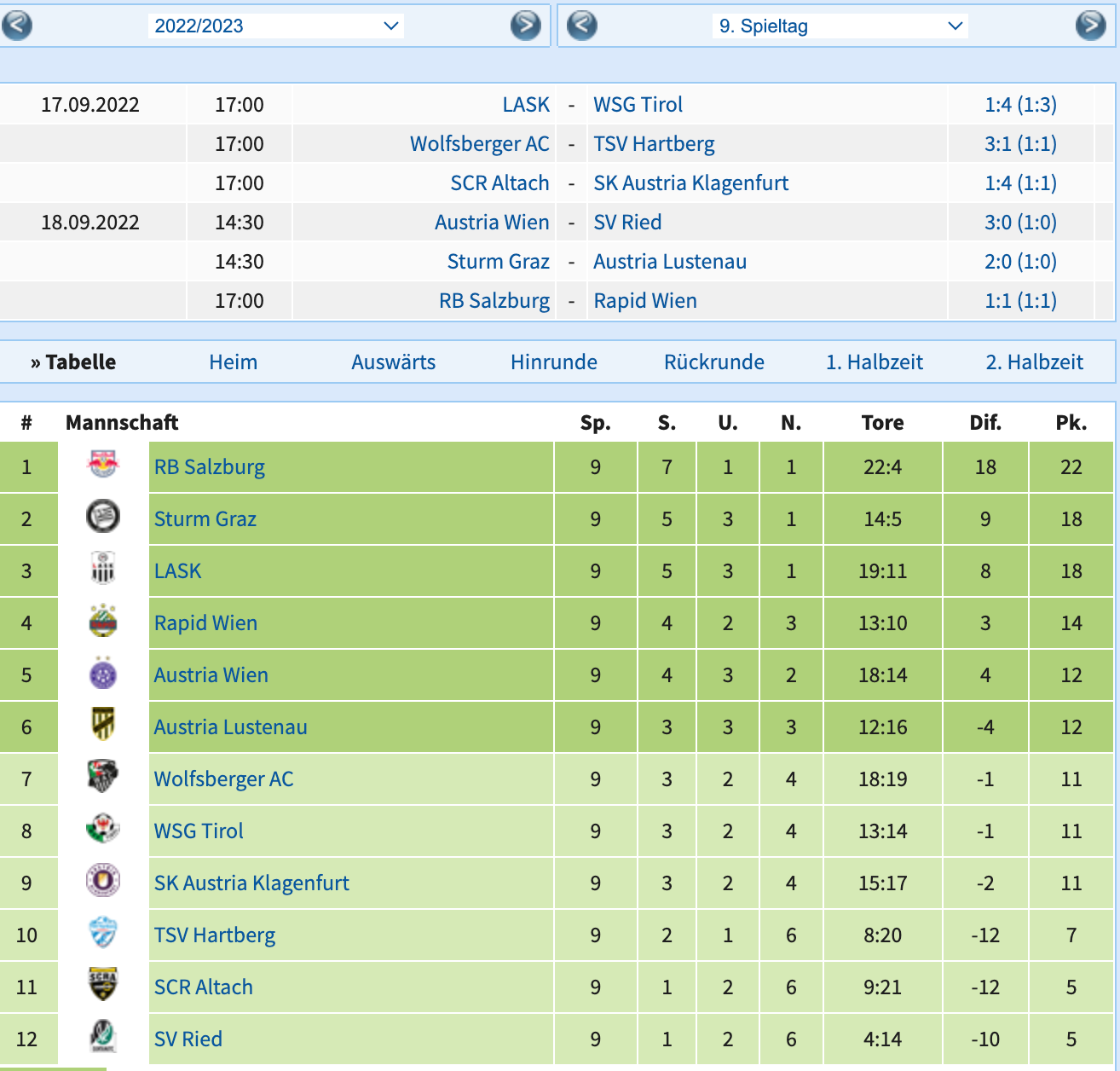Open result 3:0 (1:0) match report
Image resolution: width=1120 pixels, height=1071 pixels.
click(x=1020, y=223)
